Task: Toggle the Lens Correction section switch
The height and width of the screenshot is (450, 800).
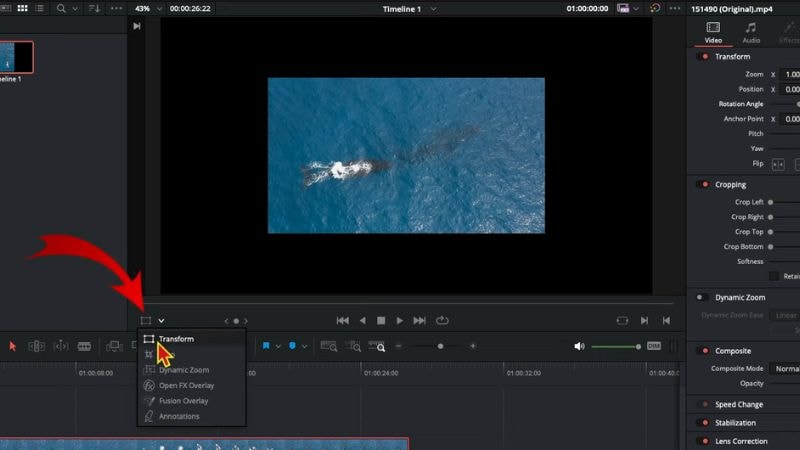Action: 704,441
